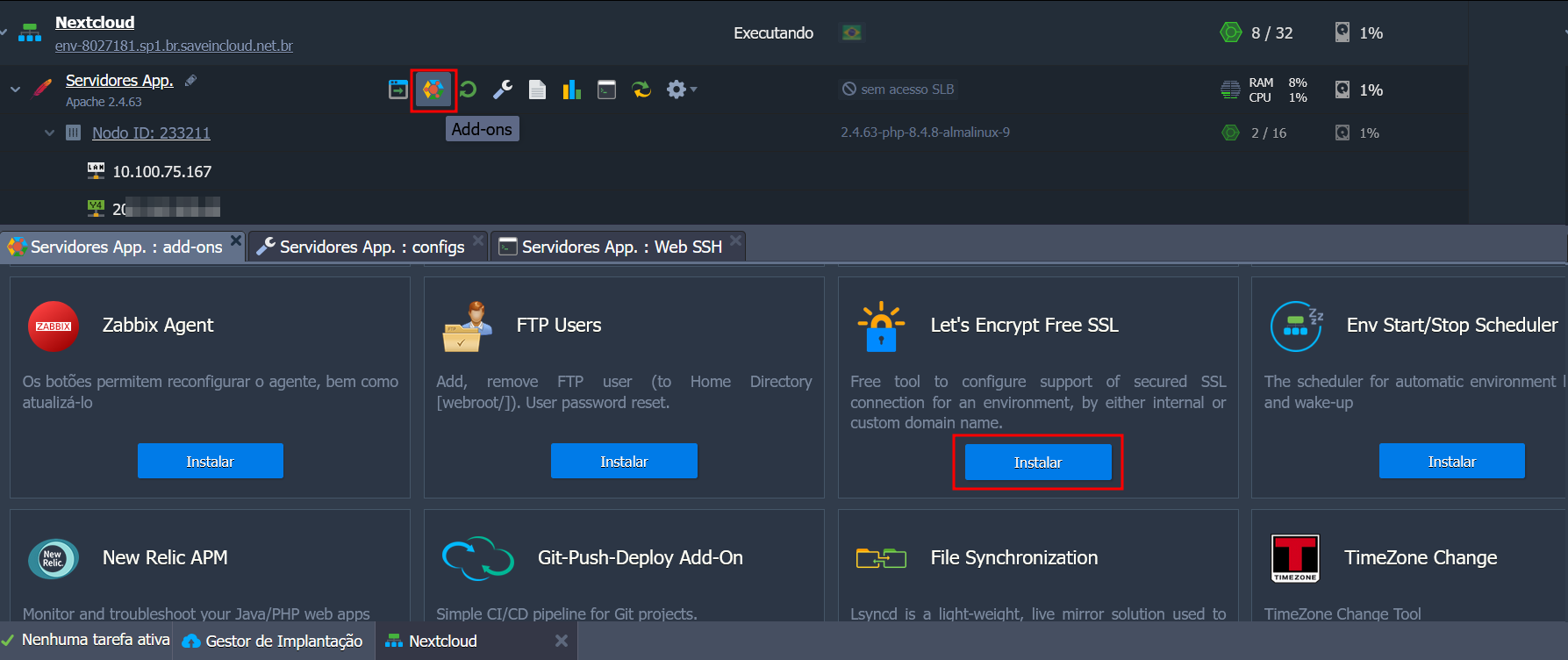Viewport: 1568px width, 660px height.
Task: Click the cloudlets hexagon icon showing 8 / 32
Action: pos(1231,32)
